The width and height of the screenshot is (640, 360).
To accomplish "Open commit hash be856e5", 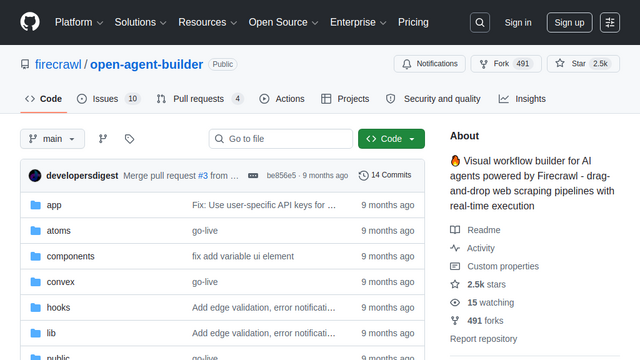I will [281, 176].
